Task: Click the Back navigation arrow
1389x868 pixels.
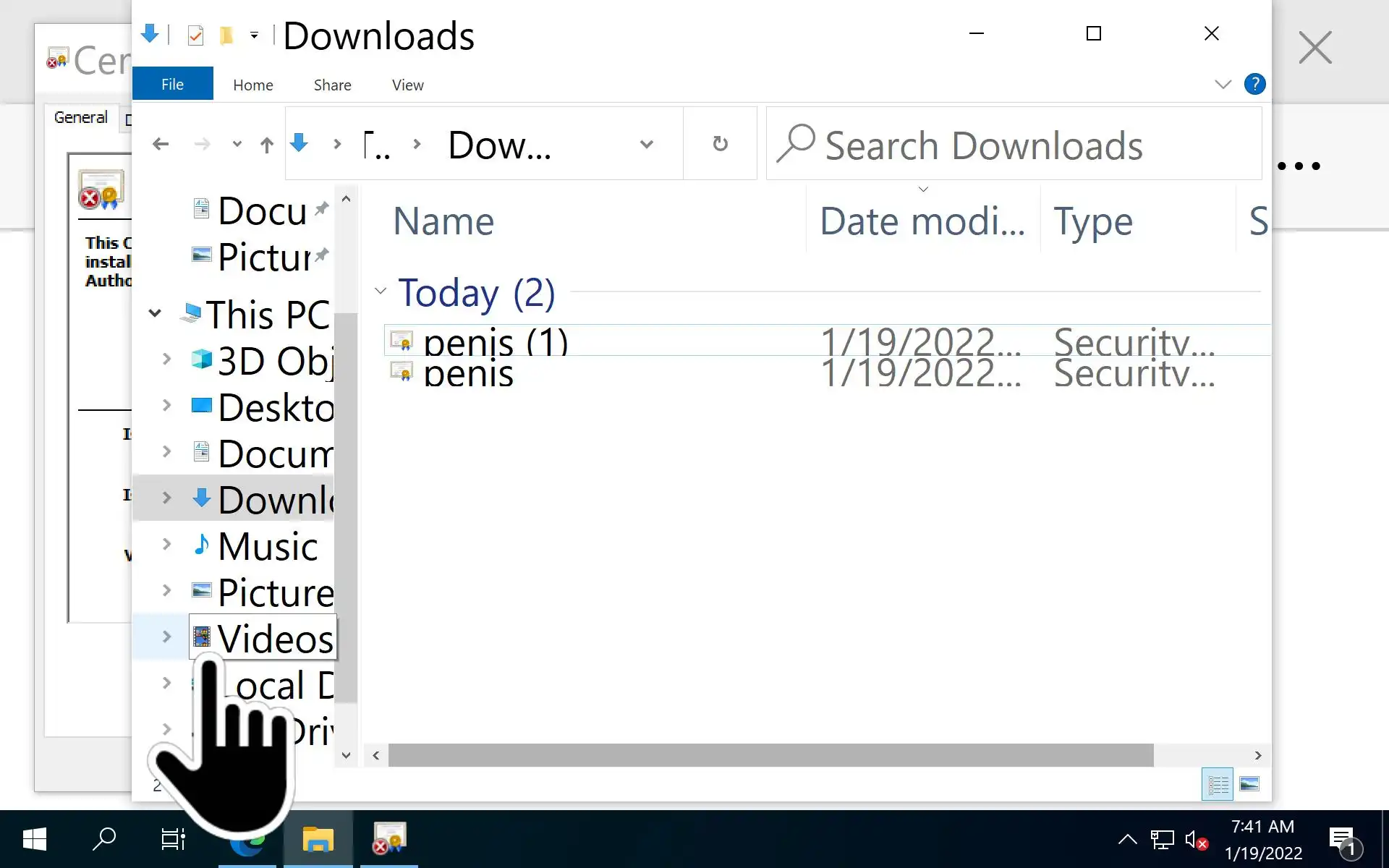Action: 161,145
